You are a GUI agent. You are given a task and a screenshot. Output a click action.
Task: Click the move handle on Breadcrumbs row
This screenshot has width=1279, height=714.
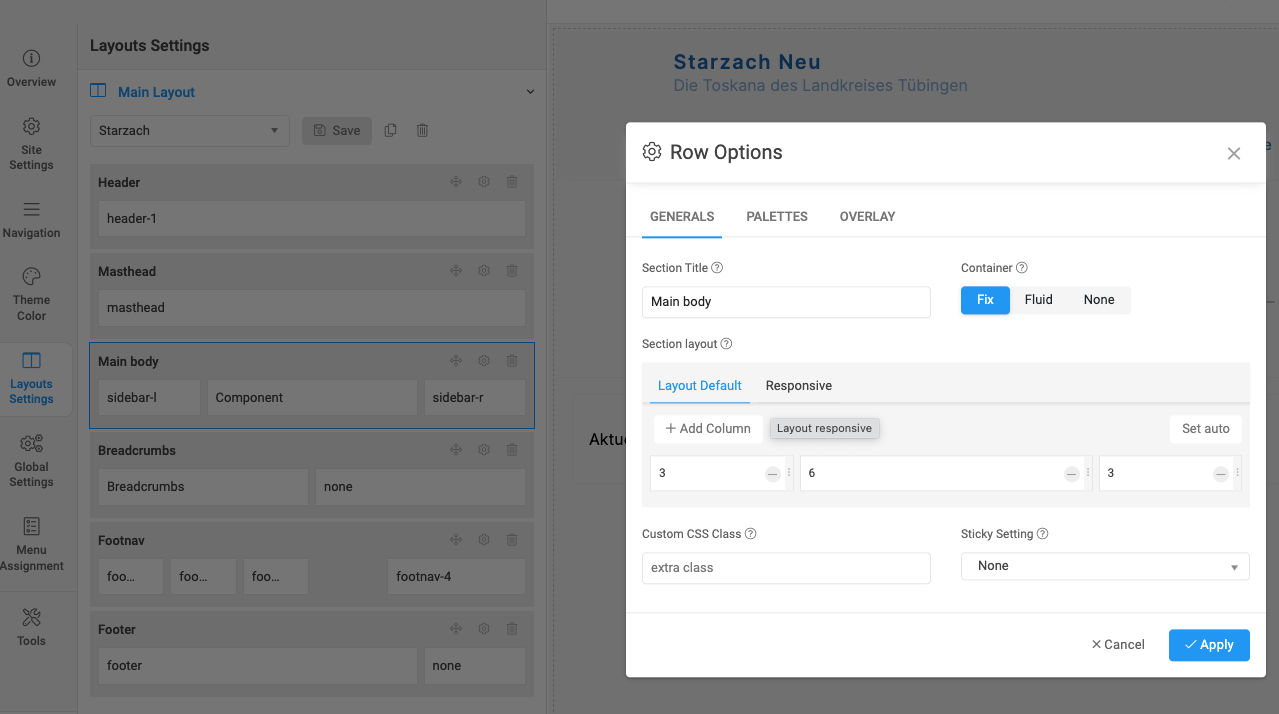[456, 450]
